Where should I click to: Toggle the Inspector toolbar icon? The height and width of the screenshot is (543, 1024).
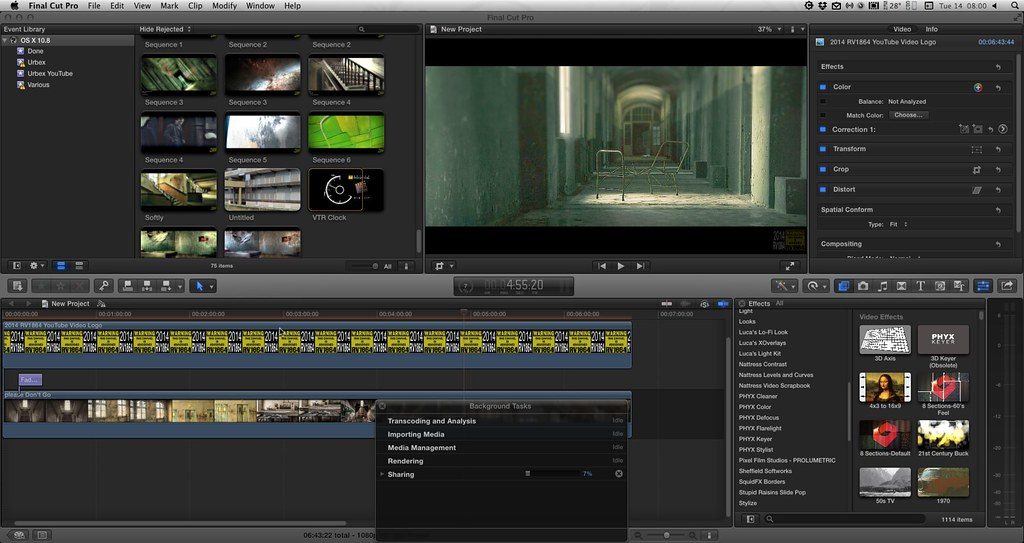983,286
